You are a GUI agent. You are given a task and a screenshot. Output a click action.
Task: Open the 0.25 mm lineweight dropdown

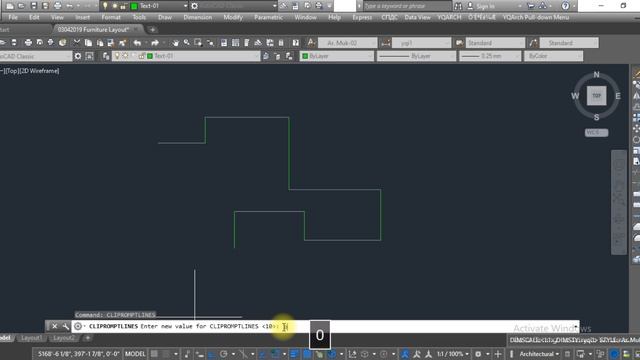(490, 56)
